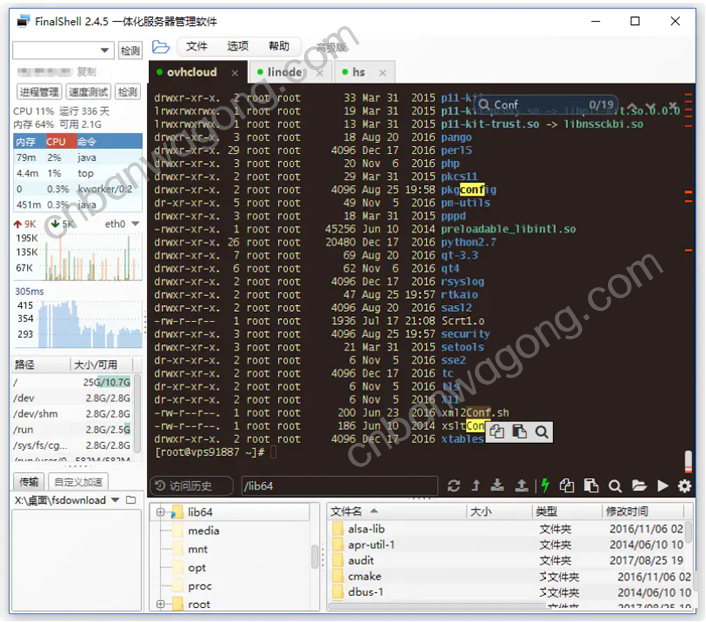The image size is (706, 622).
Task: Open the 传输 tab
Action: tap(29, 481)
